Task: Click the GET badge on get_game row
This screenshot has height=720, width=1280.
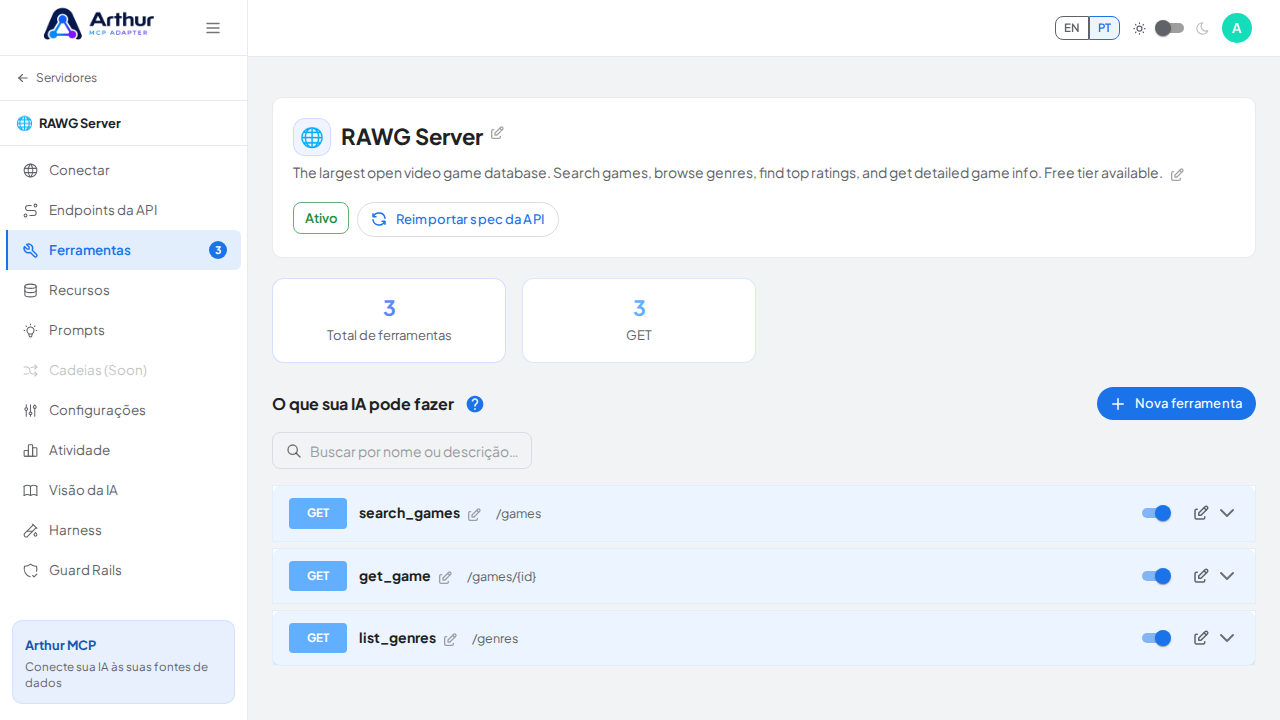Action: tap(318, 576)
